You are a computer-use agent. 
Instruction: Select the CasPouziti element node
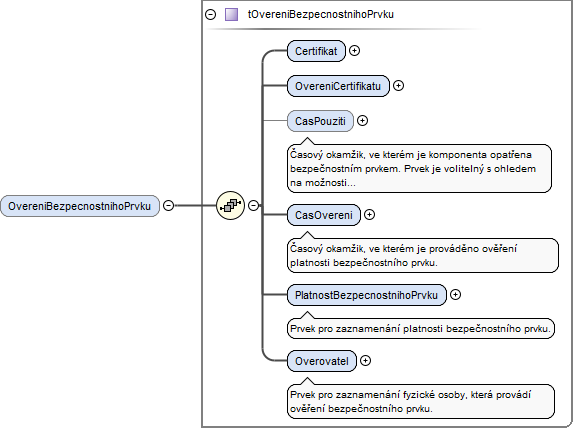tap(320, 121)
